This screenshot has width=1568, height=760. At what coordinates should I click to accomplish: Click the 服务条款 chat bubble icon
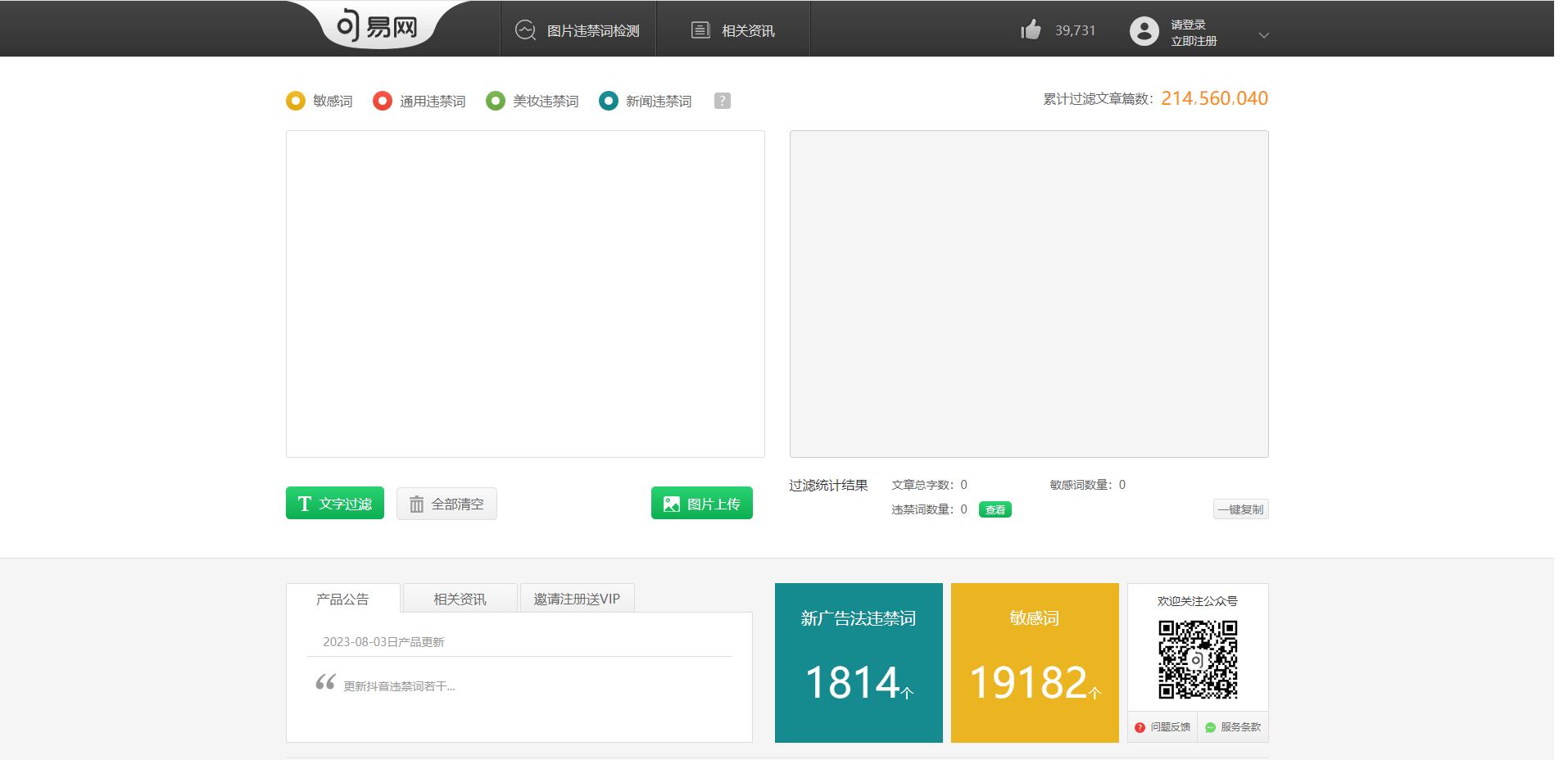(x=1210, y=726)
